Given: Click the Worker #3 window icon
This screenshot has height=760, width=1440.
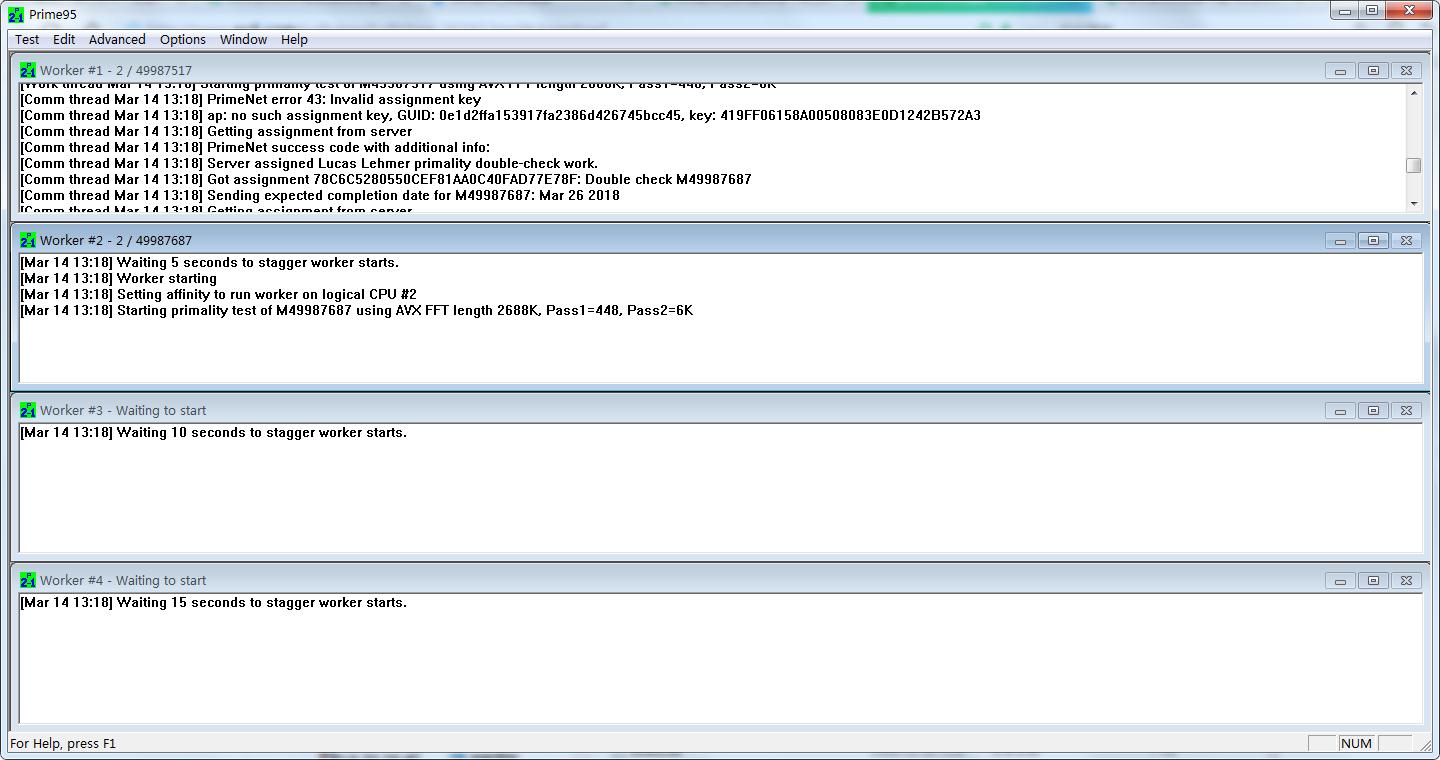Looking at the screenshot, I should (28, 410).
